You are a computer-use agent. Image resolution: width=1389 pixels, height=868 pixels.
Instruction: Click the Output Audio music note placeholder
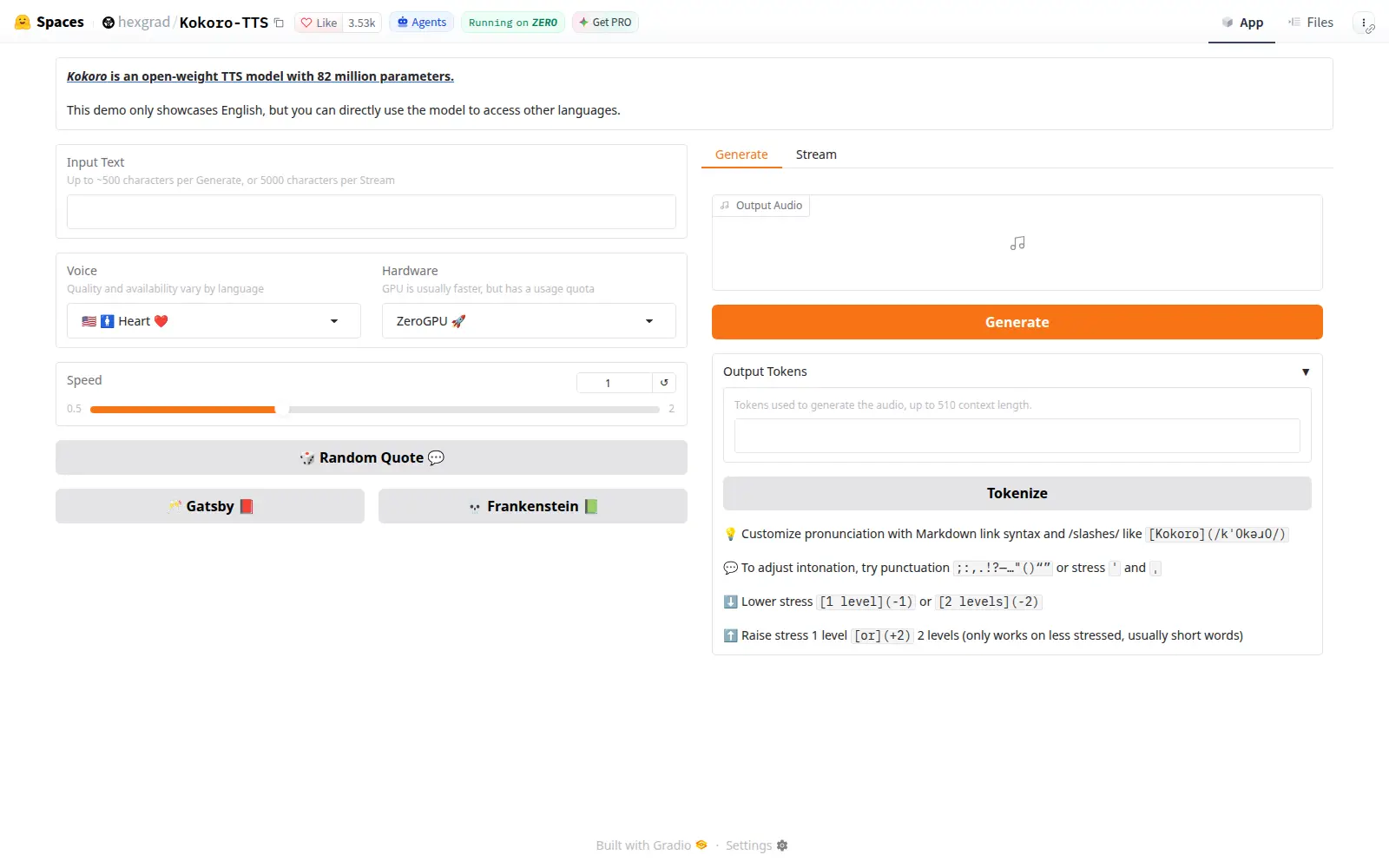pyautogui.click(x=1017, y=243)
